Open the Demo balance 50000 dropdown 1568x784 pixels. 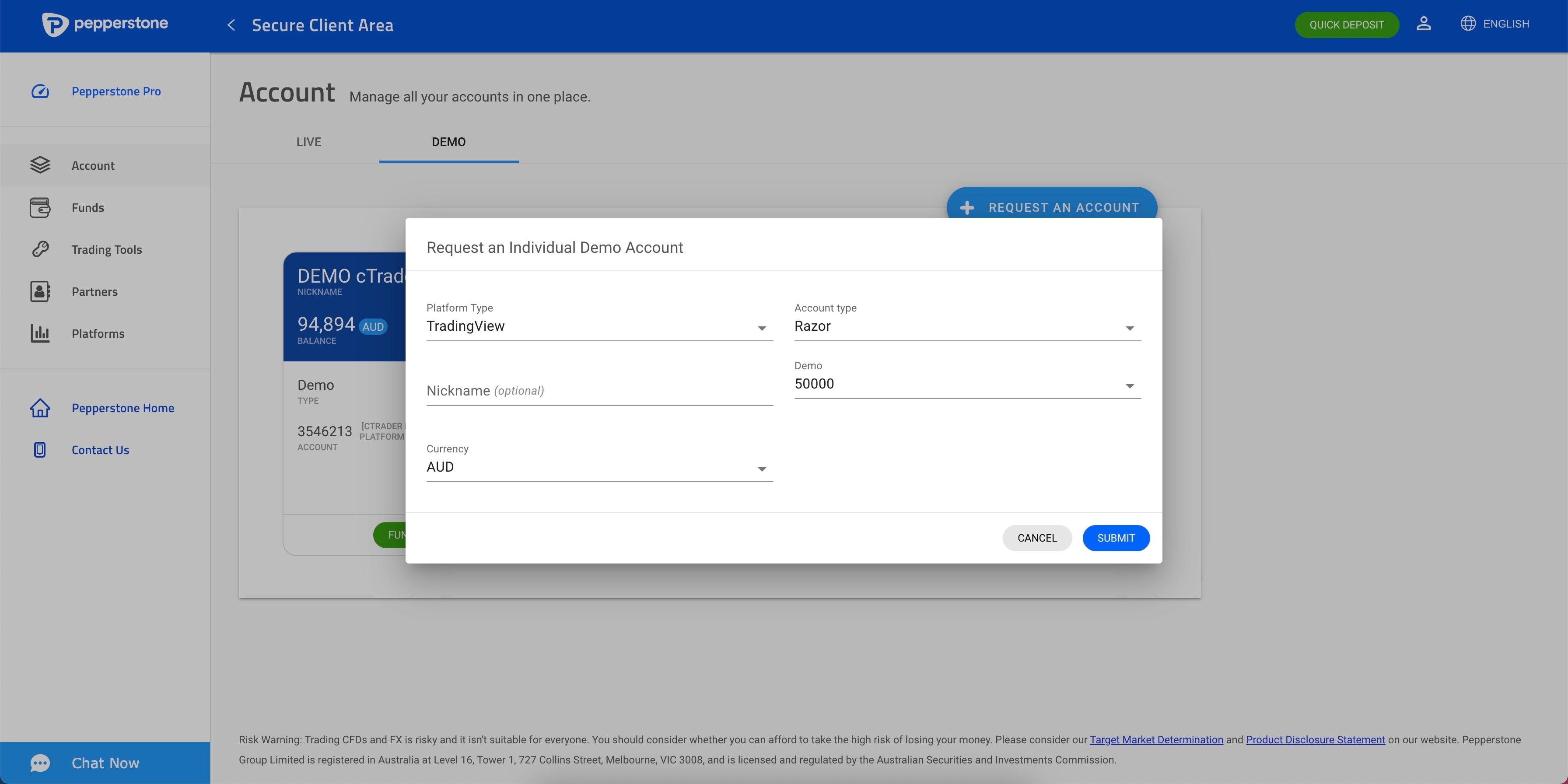[x=967, y=384]
